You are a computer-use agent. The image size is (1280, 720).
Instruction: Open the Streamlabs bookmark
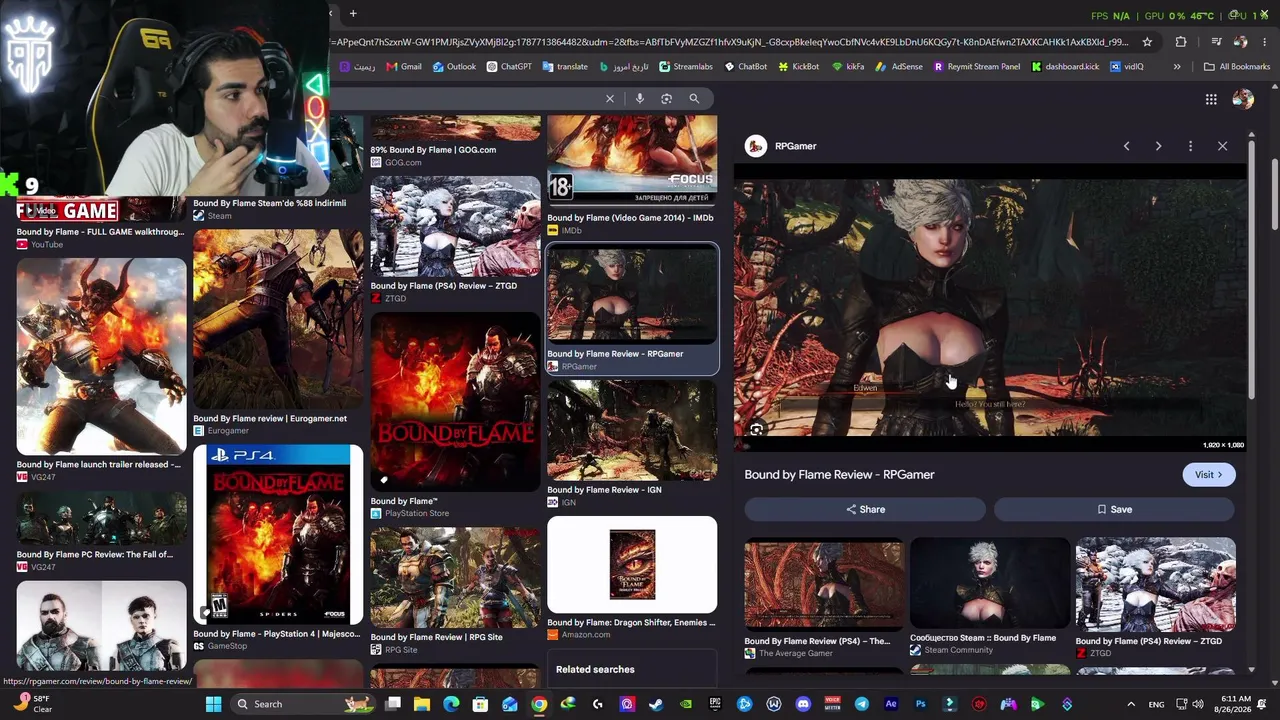pos(686,67)
